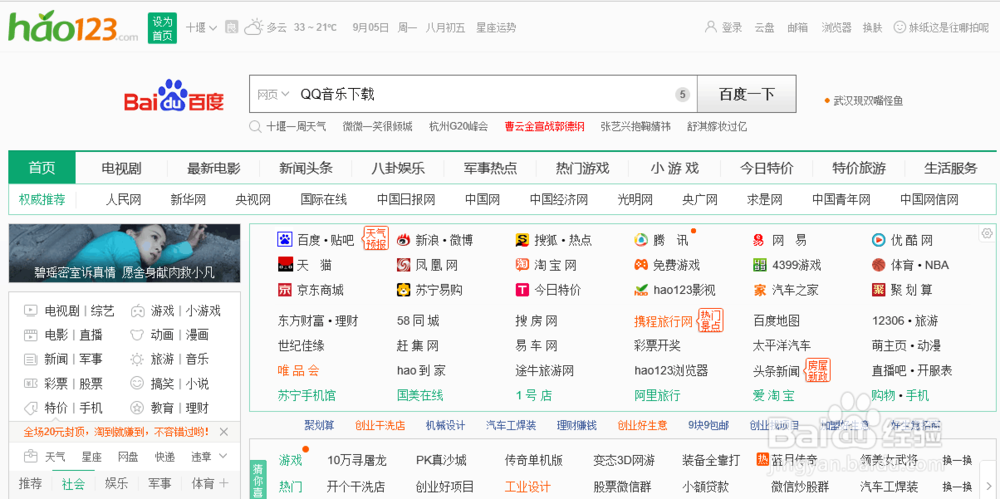Image resolution: width=1000 pixels, height=499 pixels.
Task: Open the 最新电影 navigation tab
Action: [x=214, y=168]
